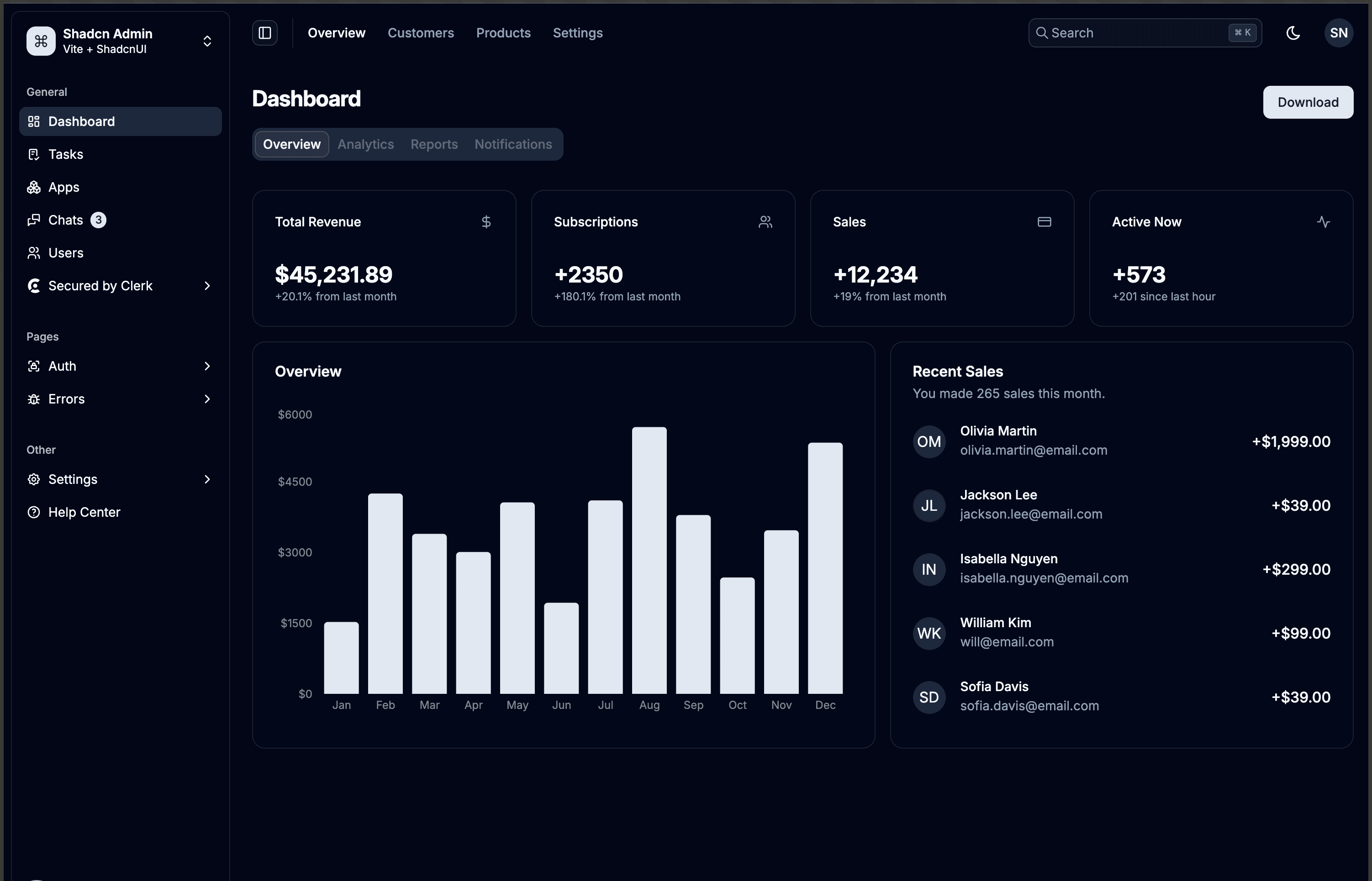
Task: Click the search magnifier icon
Action: click(1042, 33)
